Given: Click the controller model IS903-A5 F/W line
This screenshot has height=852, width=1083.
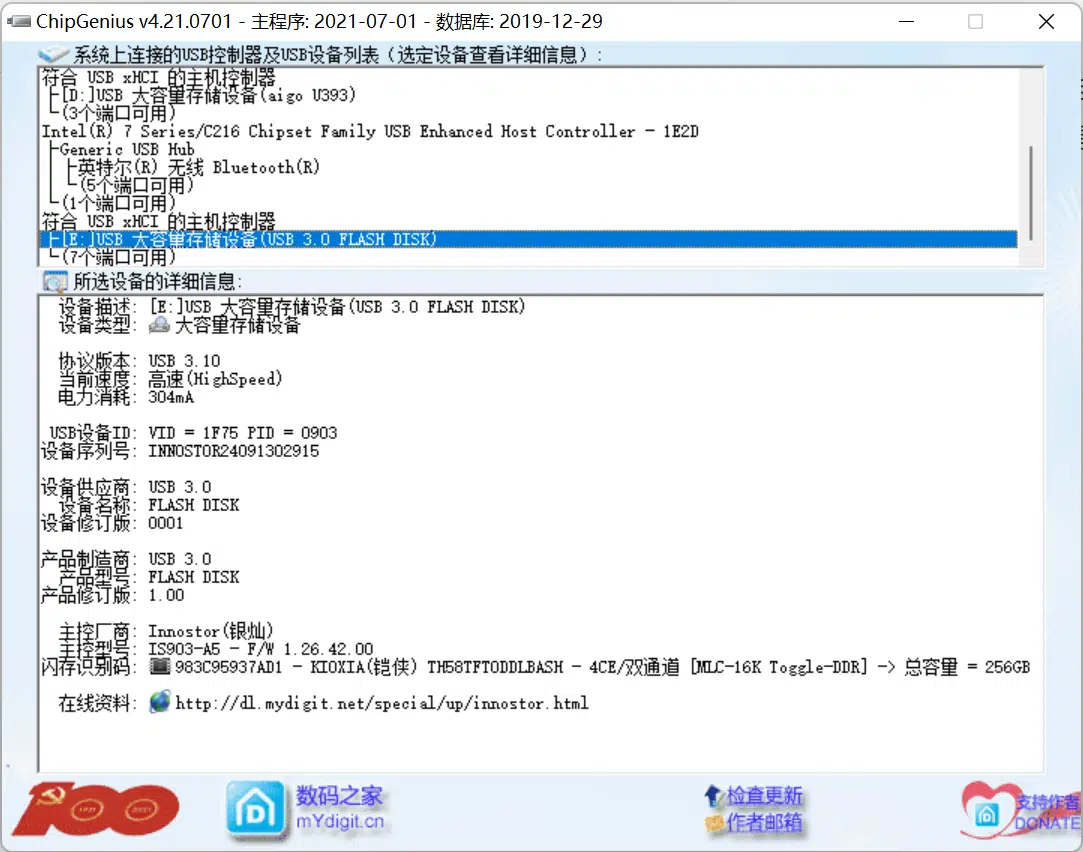Looking at the screenshot, I should coord(260,649).
